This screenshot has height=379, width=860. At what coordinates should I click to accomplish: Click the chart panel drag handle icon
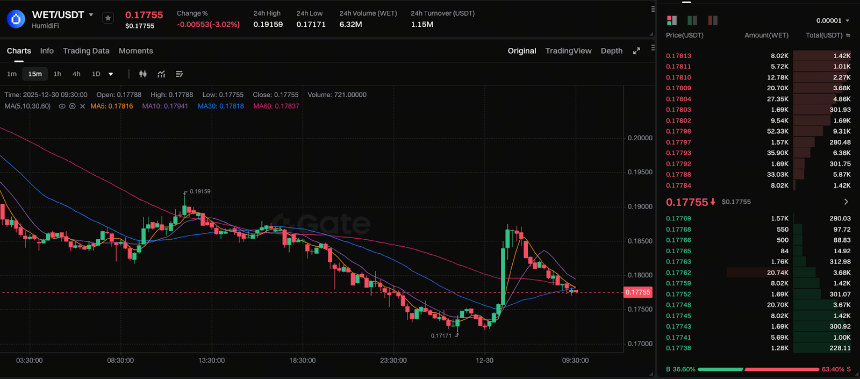click(x=652, y=47)
